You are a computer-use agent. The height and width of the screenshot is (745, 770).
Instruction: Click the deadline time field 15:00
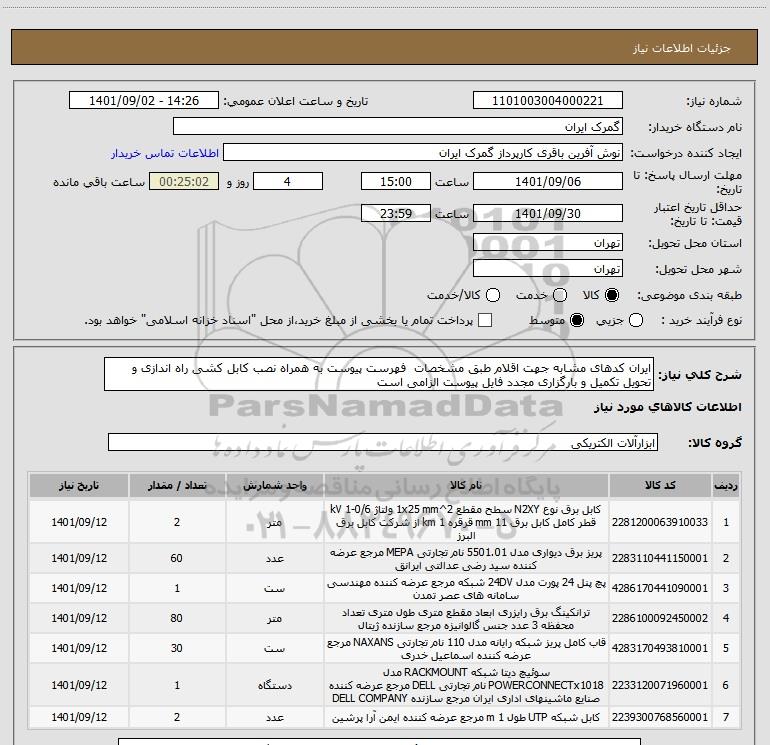click(x=396, y=182)
